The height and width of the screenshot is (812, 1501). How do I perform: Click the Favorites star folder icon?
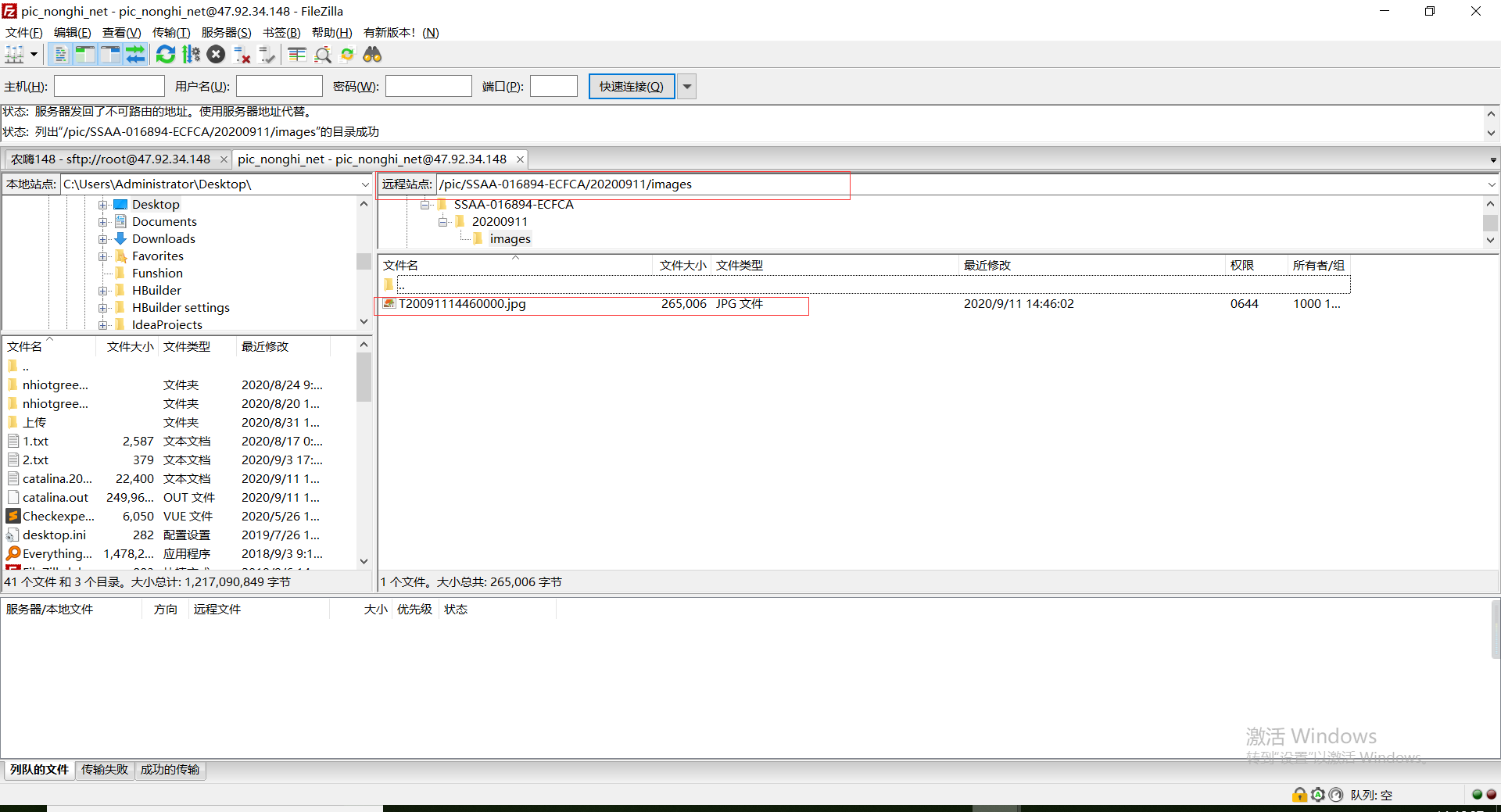pos(120,256)
